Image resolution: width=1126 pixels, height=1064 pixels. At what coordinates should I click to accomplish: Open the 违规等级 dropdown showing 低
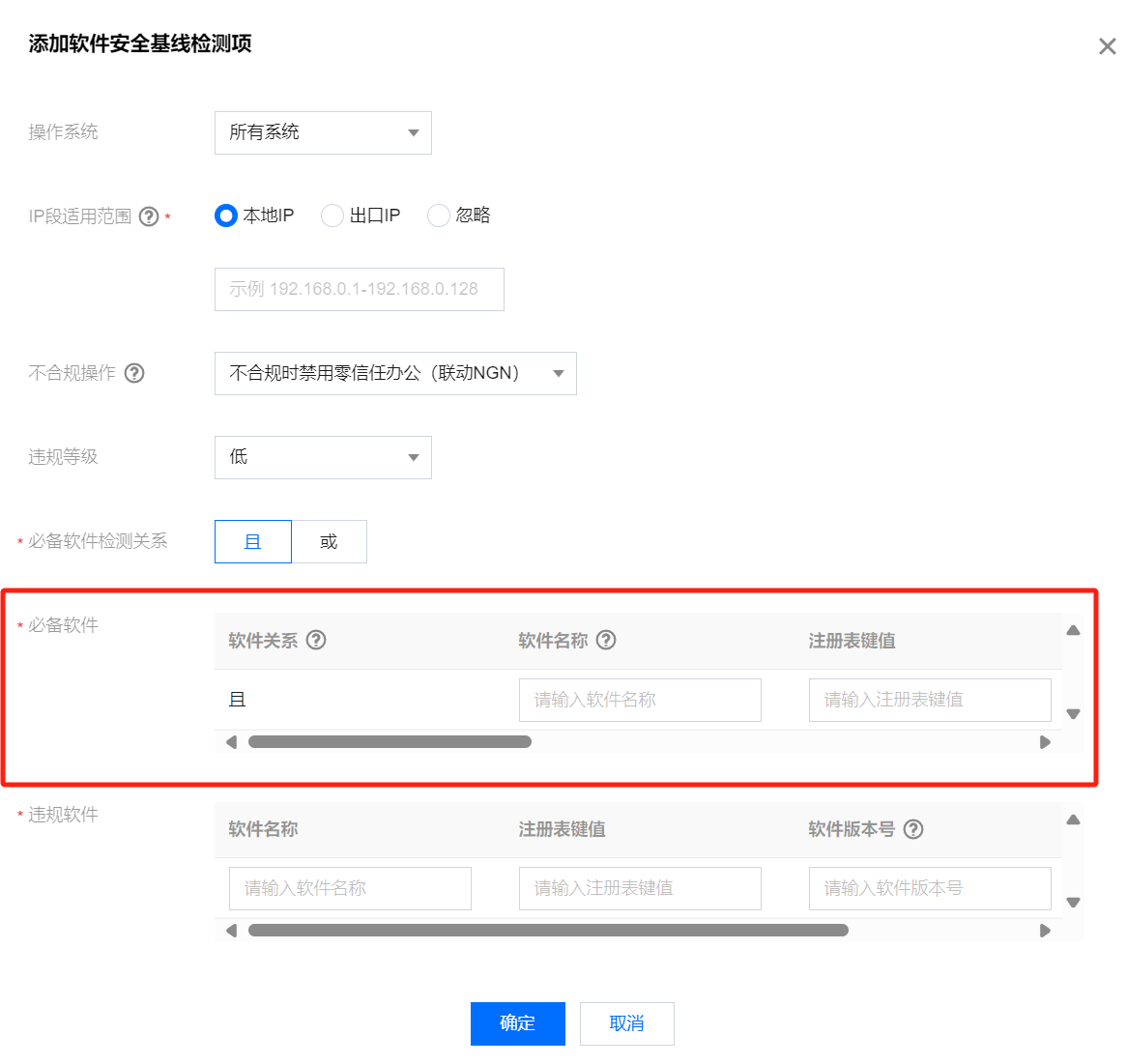[323, 457]
